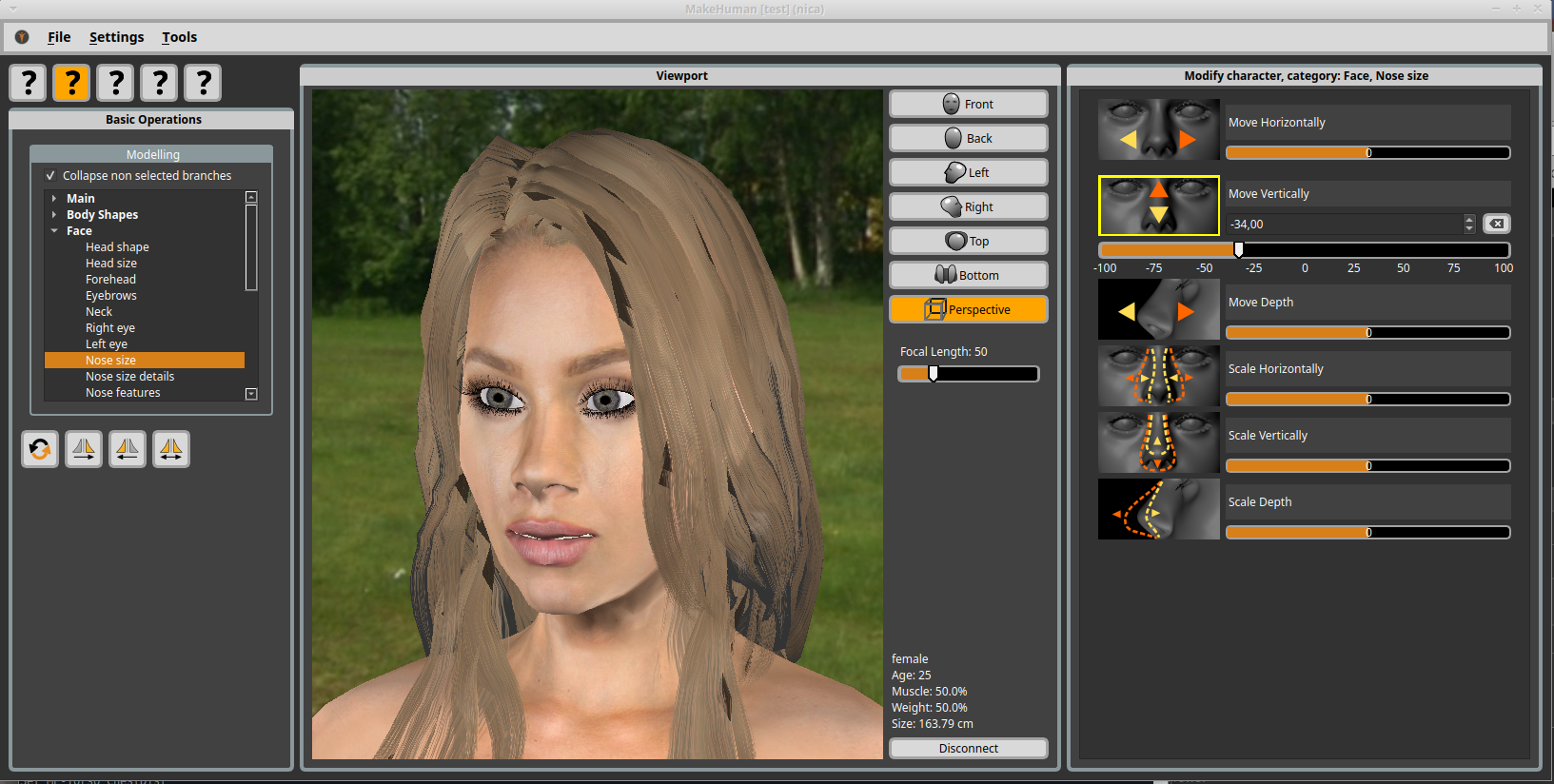Image resolution: width=1554 pixels, height=784 pixels.
Task: Click the mirror right-to-left symmetry icon
Action: [128, 449]
